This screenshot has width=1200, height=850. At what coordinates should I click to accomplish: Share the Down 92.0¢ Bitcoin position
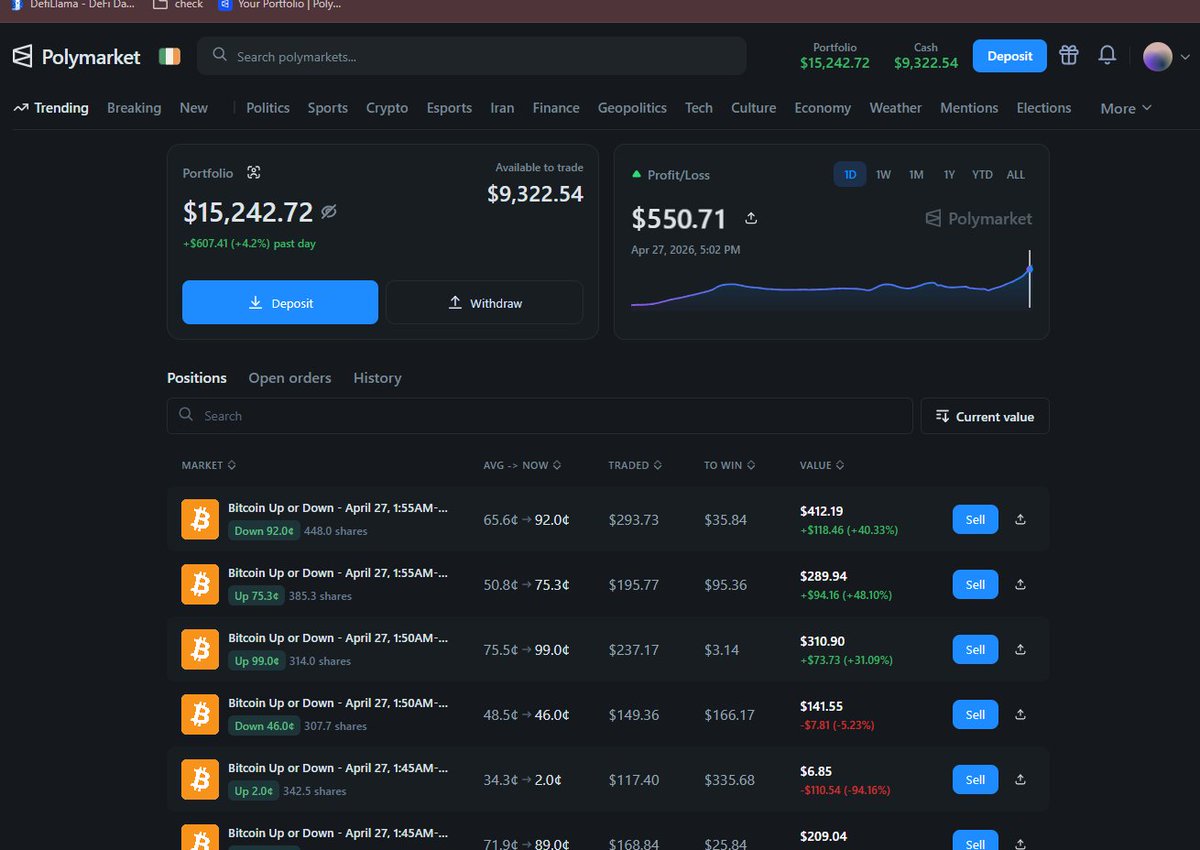[1020, 520]
